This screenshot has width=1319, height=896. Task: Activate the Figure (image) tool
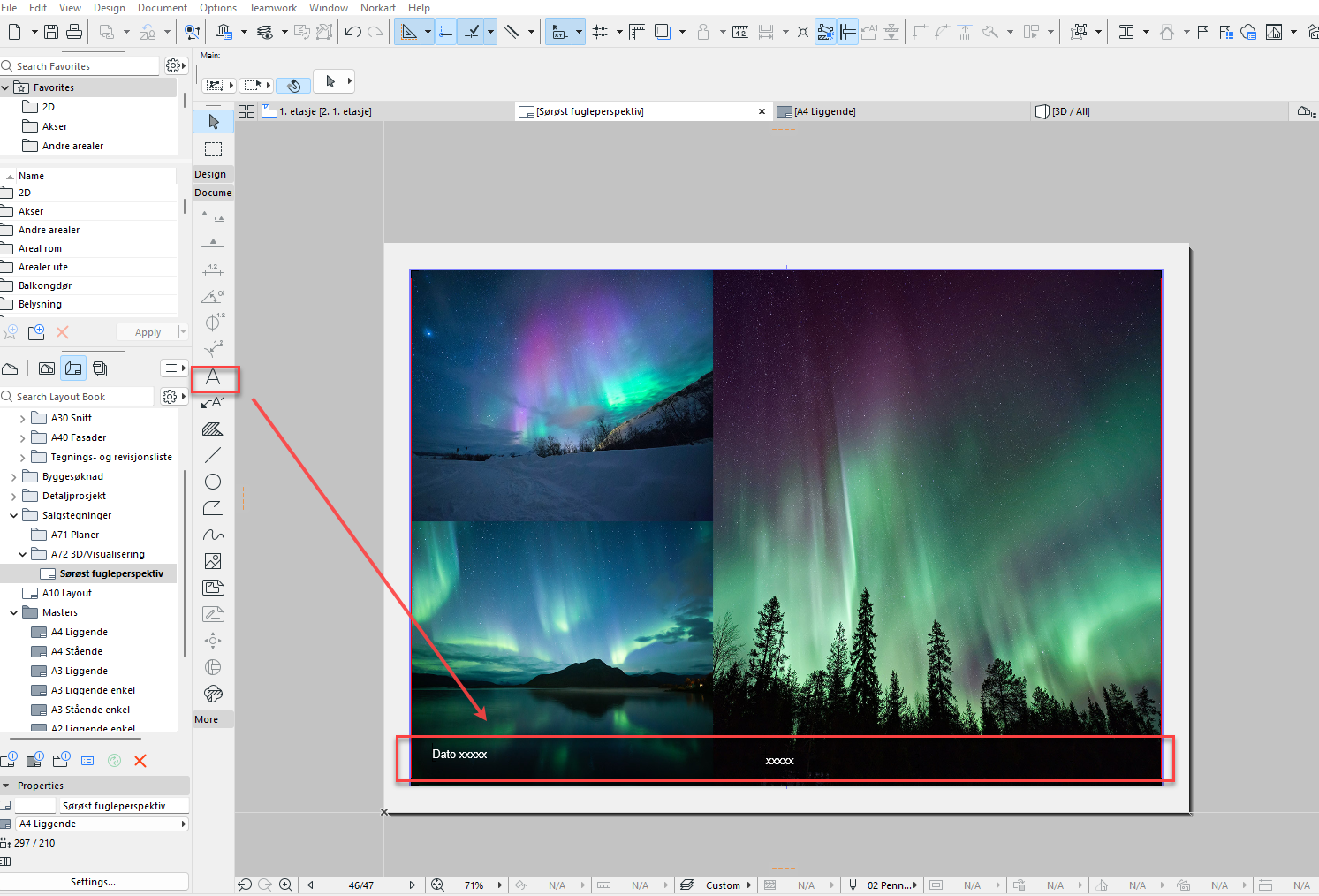pos(213,561)
